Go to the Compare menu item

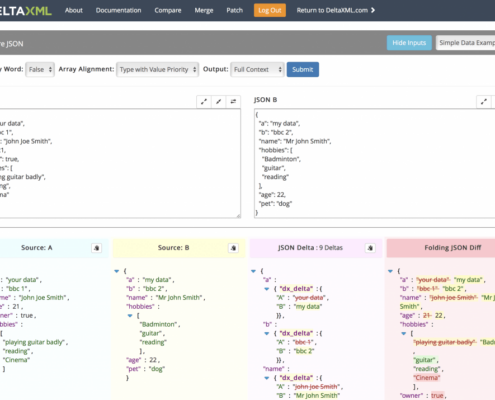(168, 10)
